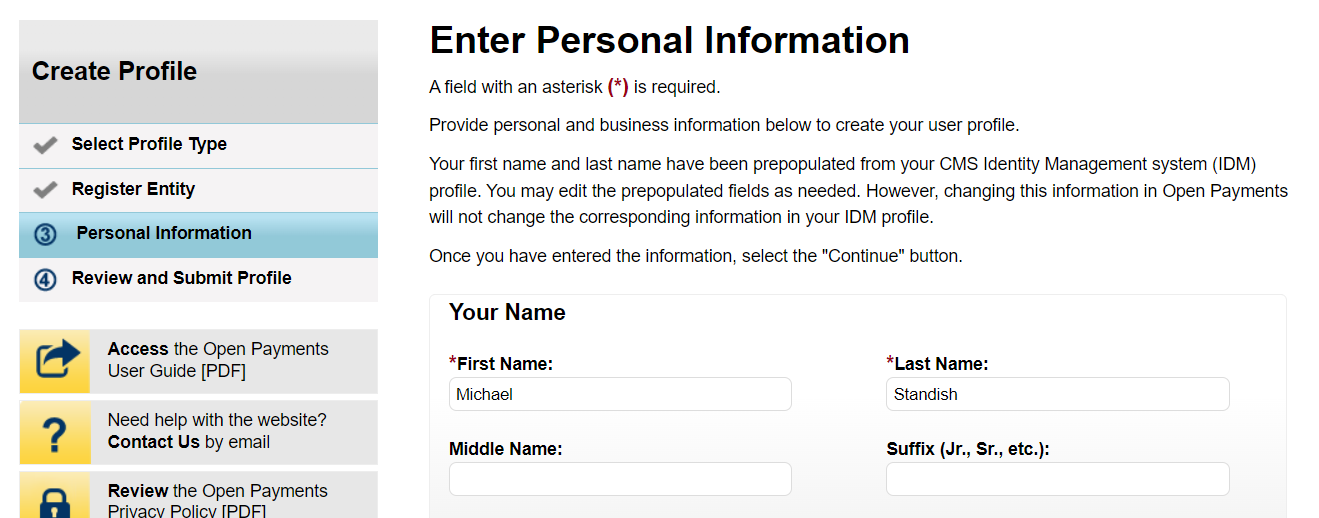Screen dimensions: 1319x518
Task: Click the Contact Us by email link
Action: pyautogui.click(x=154, y=442)
